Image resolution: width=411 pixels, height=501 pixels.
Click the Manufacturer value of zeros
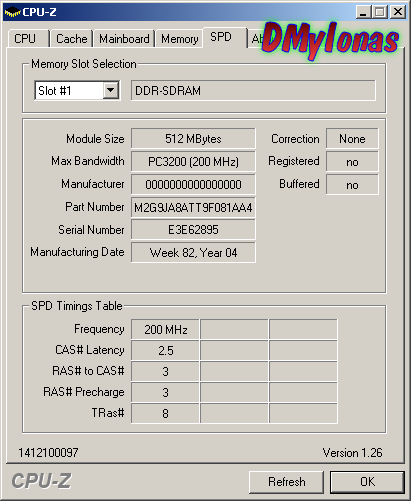193,184
